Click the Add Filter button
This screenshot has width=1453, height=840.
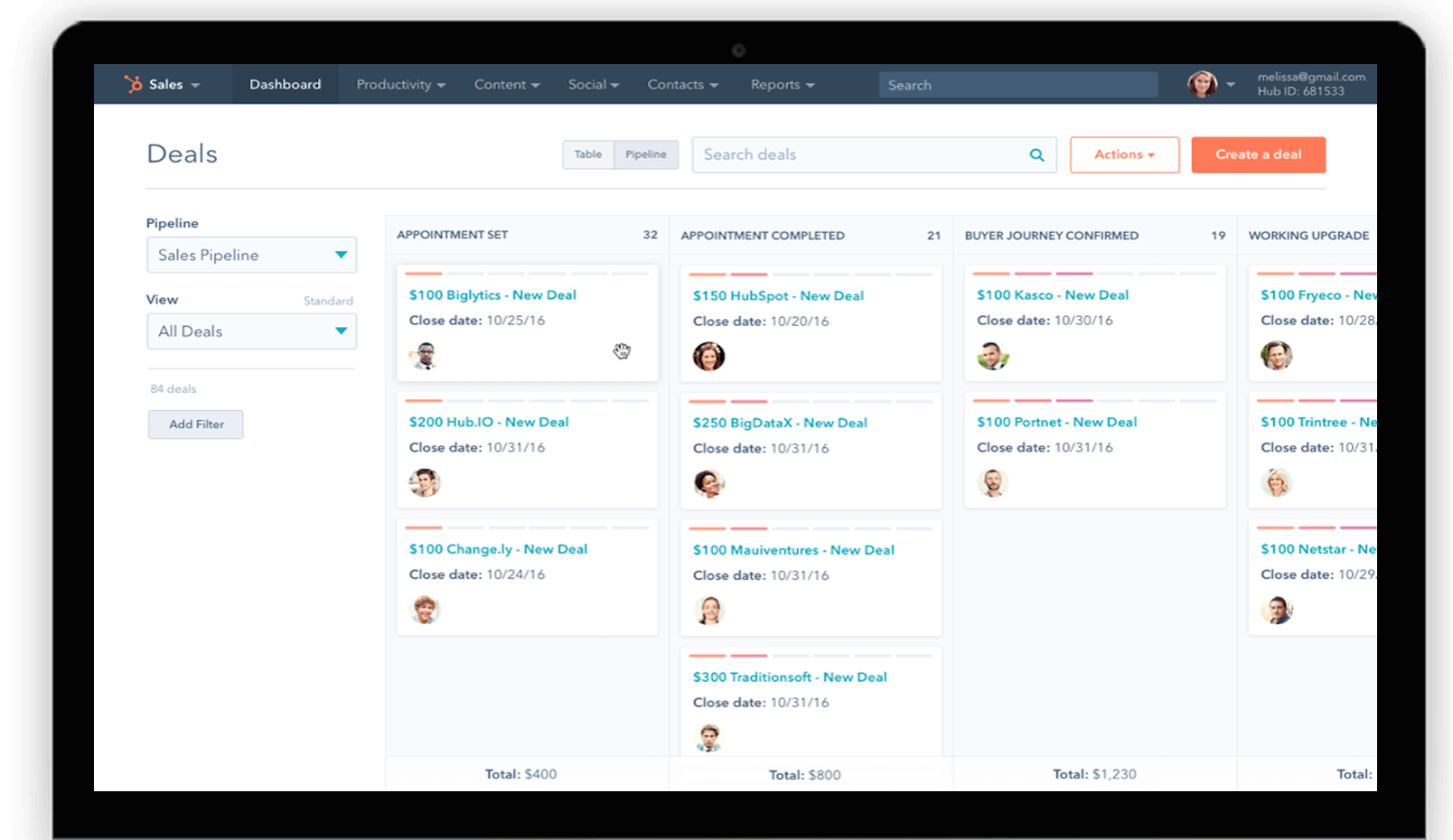tap(196, 425)
